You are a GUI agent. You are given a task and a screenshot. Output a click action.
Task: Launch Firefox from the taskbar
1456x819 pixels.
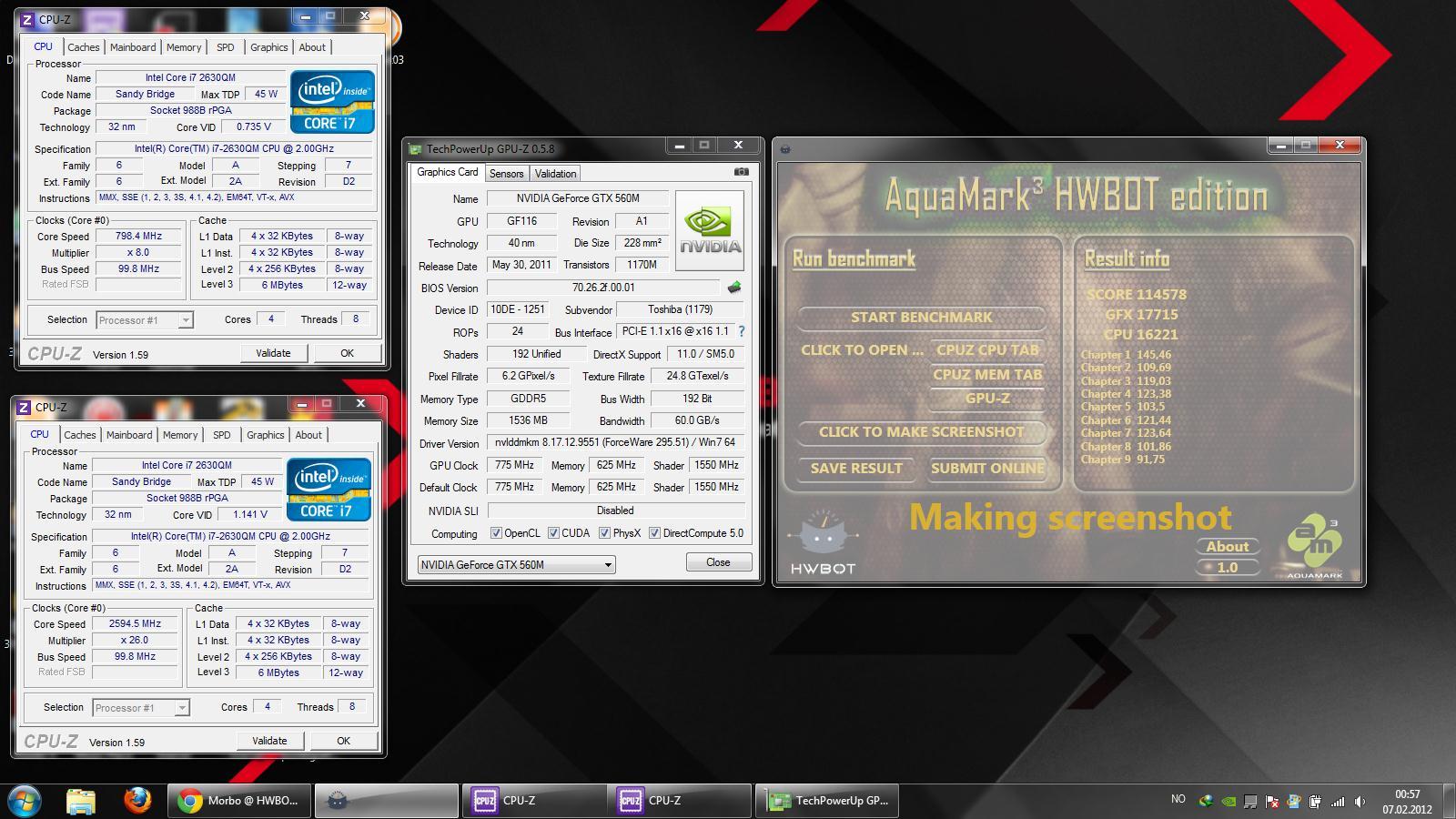137,801
